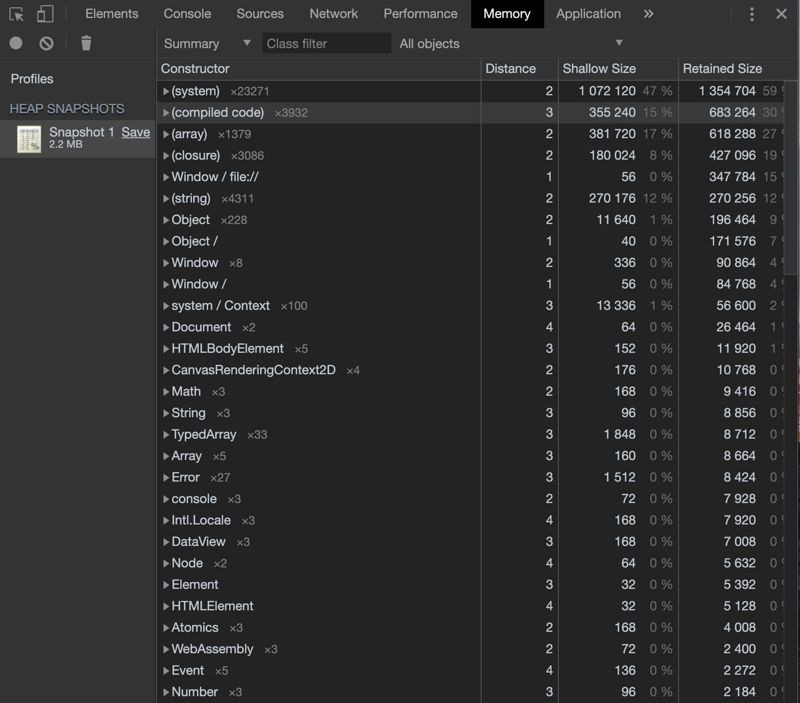Toggle the device toolbar icon
The height and width of the screenshot is (703, 800).
pyautogui.click(x=45, y=14)
